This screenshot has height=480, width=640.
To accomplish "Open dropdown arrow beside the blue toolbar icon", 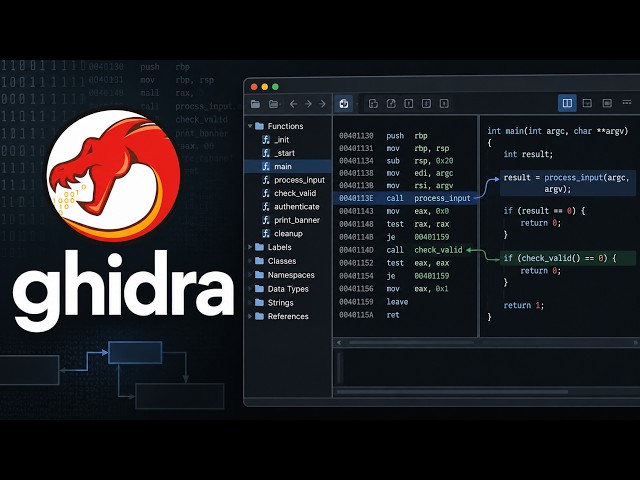I will pos(357,104).
